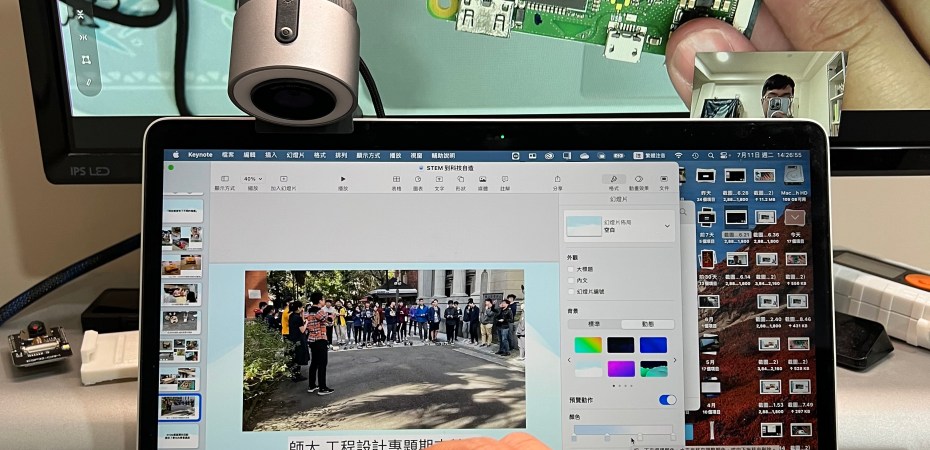
Task: Open the 格式 menu in menu bar
Action: coord(320,155)
